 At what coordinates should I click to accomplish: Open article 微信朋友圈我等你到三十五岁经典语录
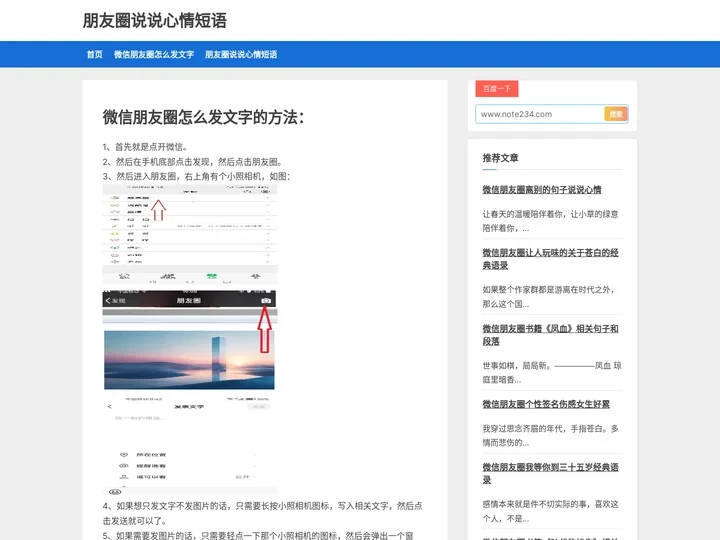[x=550, y=473]
